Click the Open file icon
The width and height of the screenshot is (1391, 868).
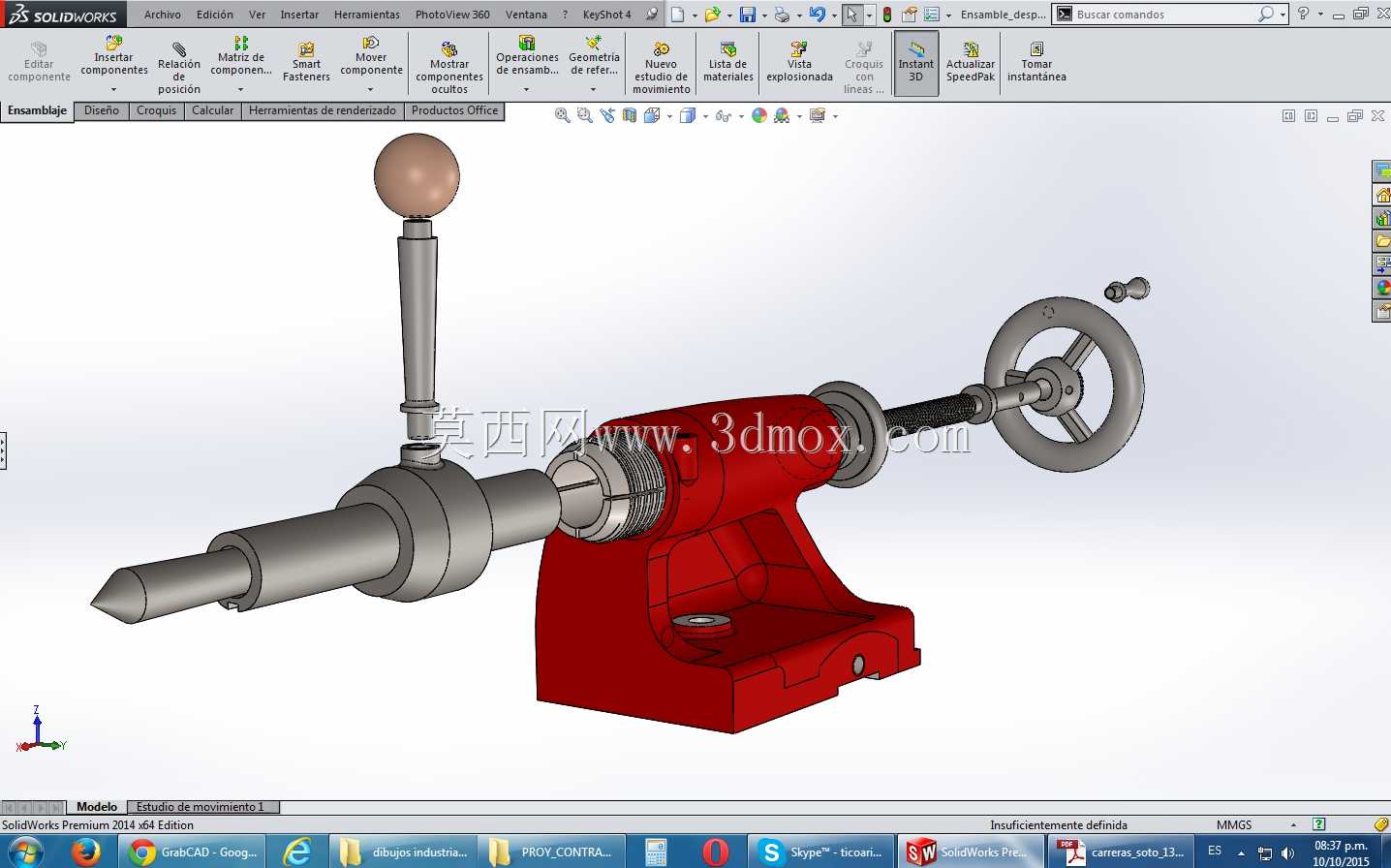[x=712, y=15]
